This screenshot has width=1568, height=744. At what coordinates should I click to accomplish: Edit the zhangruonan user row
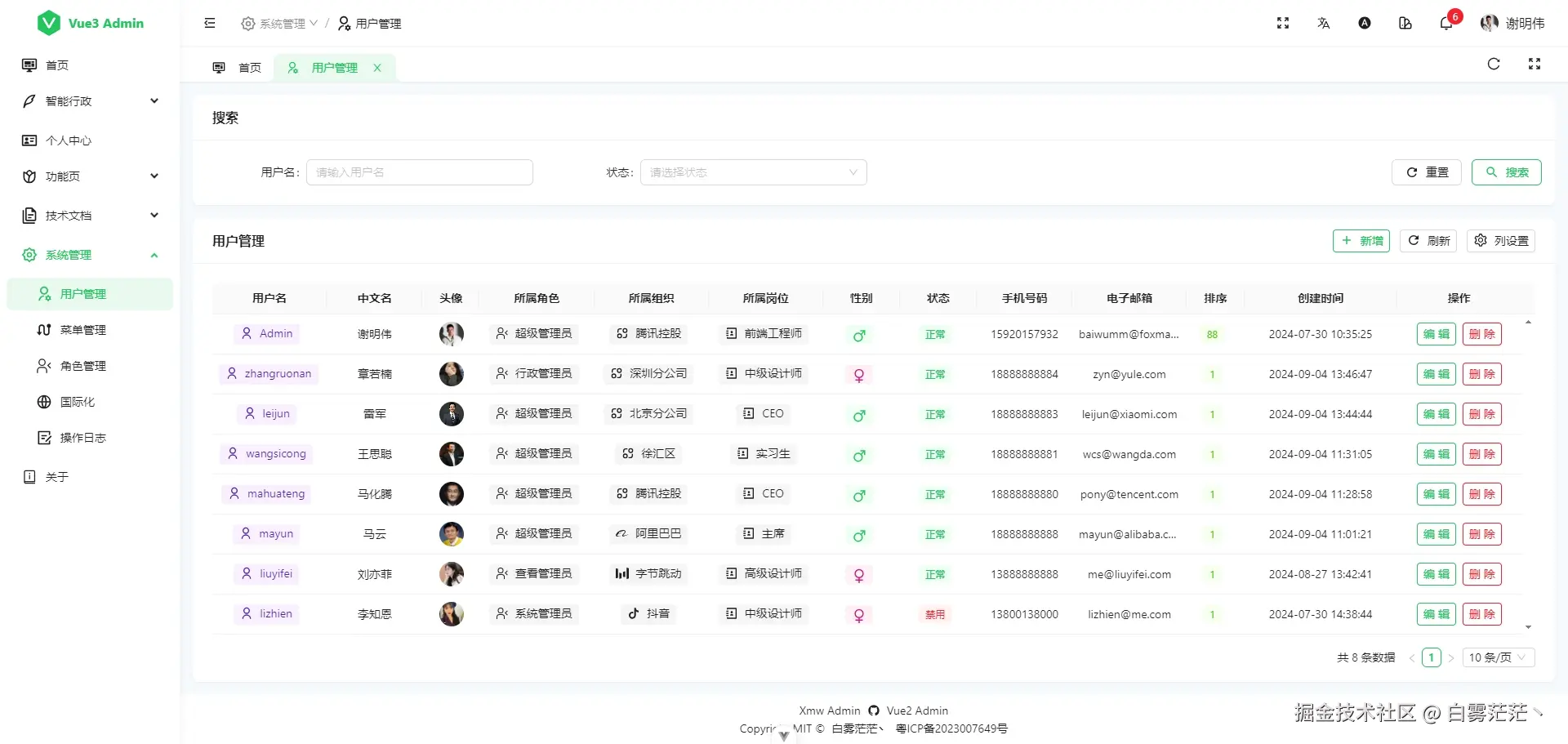(x=1437, y=374)
